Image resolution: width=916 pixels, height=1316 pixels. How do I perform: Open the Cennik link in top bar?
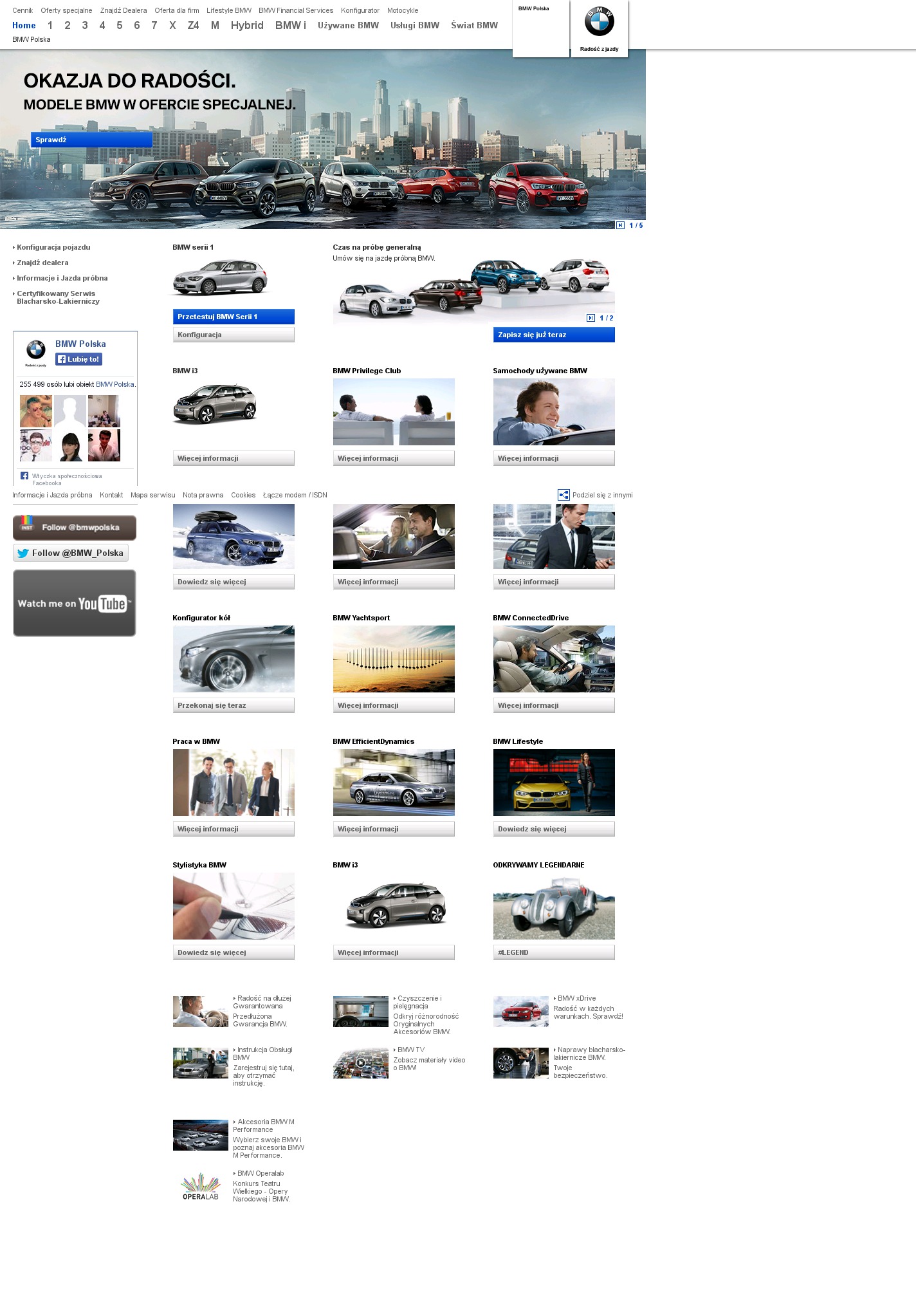(x=23, y=10)
